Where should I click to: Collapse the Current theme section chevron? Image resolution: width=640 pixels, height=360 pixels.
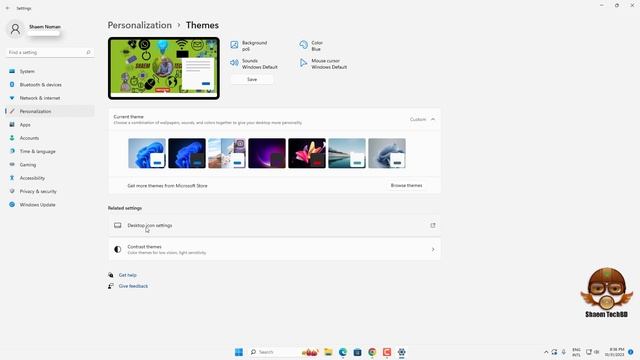(x=433, y=119)
